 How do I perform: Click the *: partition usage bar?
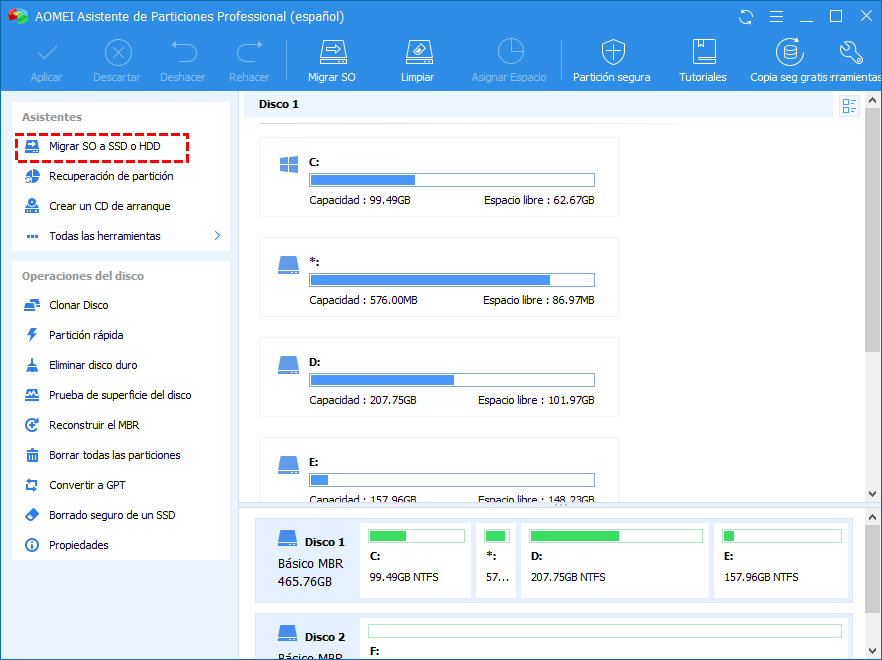coord(452,280)
